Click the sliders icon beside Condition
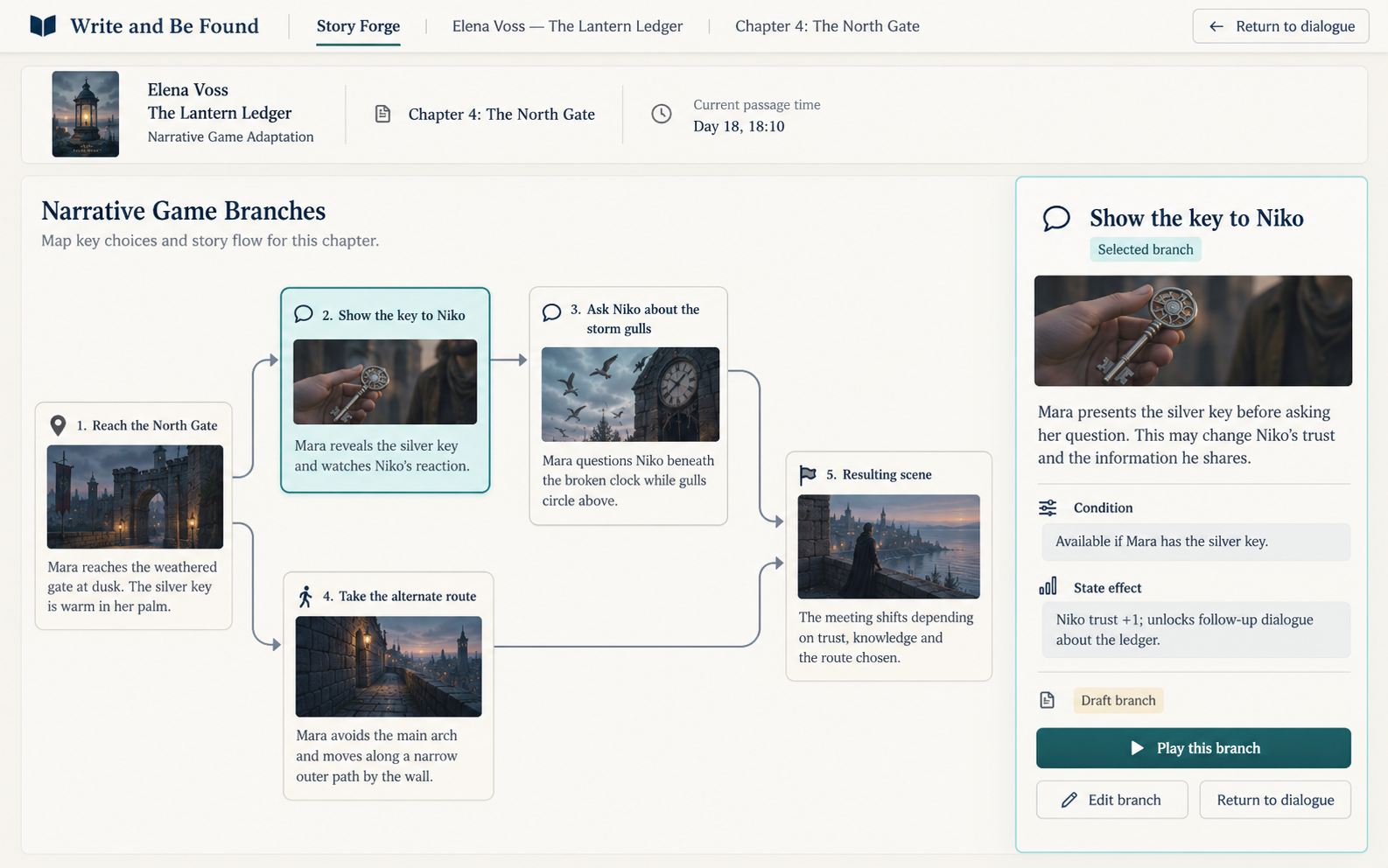 click(1048, 507)
